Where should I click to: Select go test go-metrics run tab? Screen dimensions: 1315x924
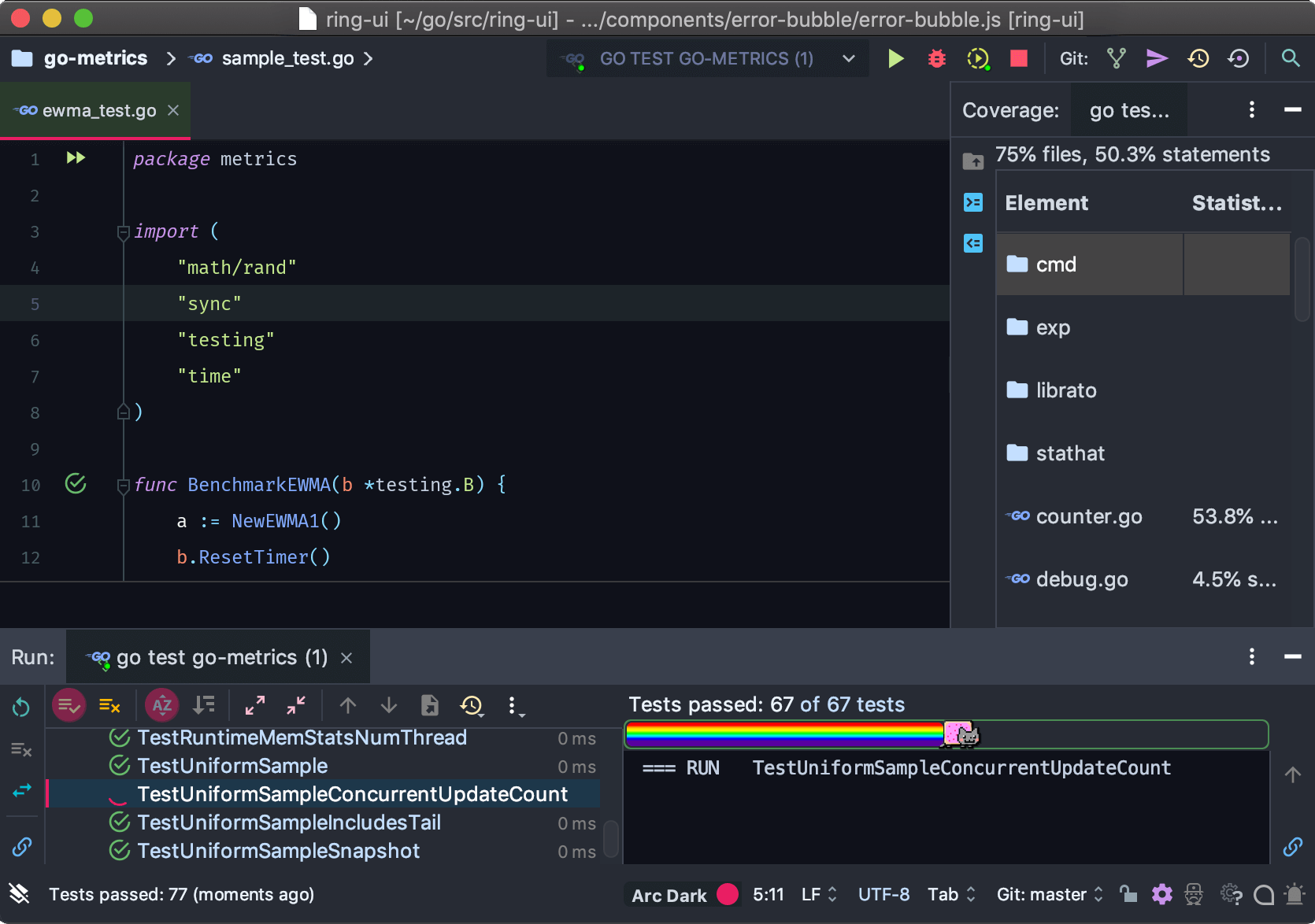[220, 658]
